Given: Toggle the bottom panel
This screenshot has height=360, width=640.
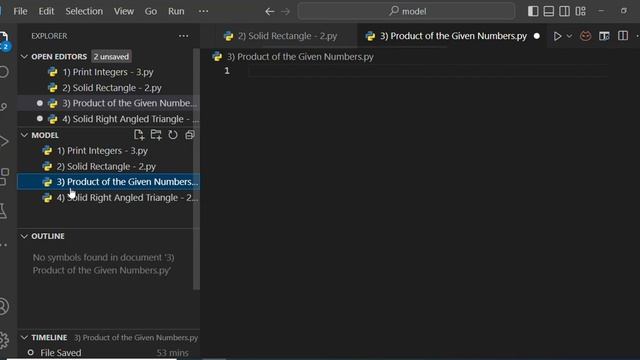Looking at the screenshot, I should click(549, 11).
